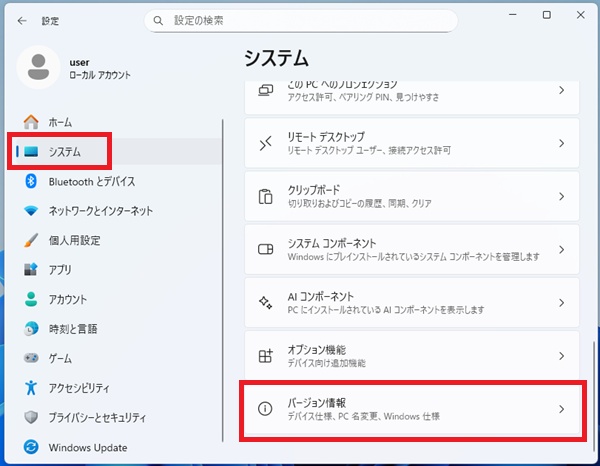
Task: Open the user account avatar
Action: [38, 67]
